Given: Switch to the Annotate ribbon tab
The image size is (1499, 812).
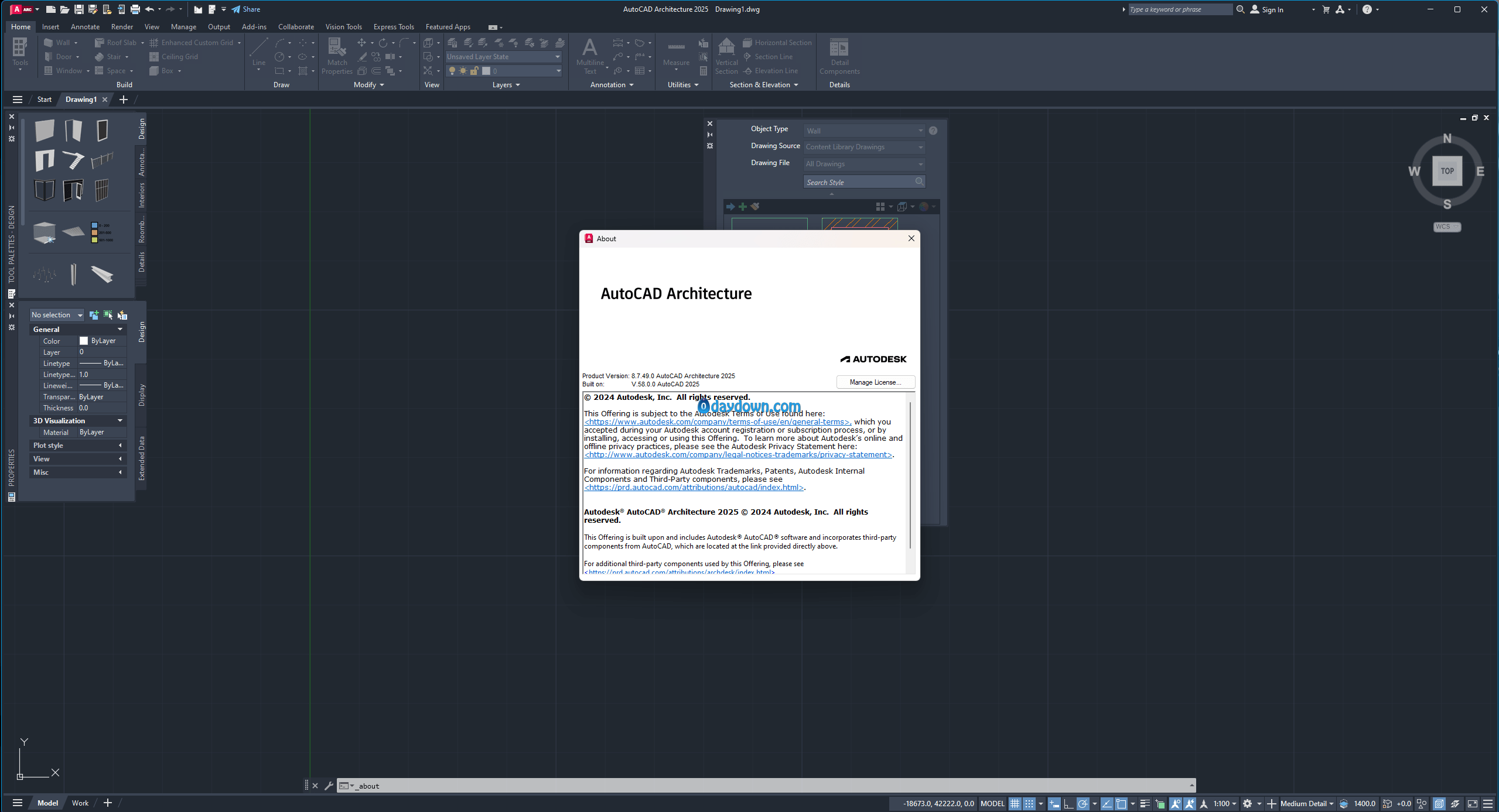Looking at the screenshot, I should click(x=85, y=27).
